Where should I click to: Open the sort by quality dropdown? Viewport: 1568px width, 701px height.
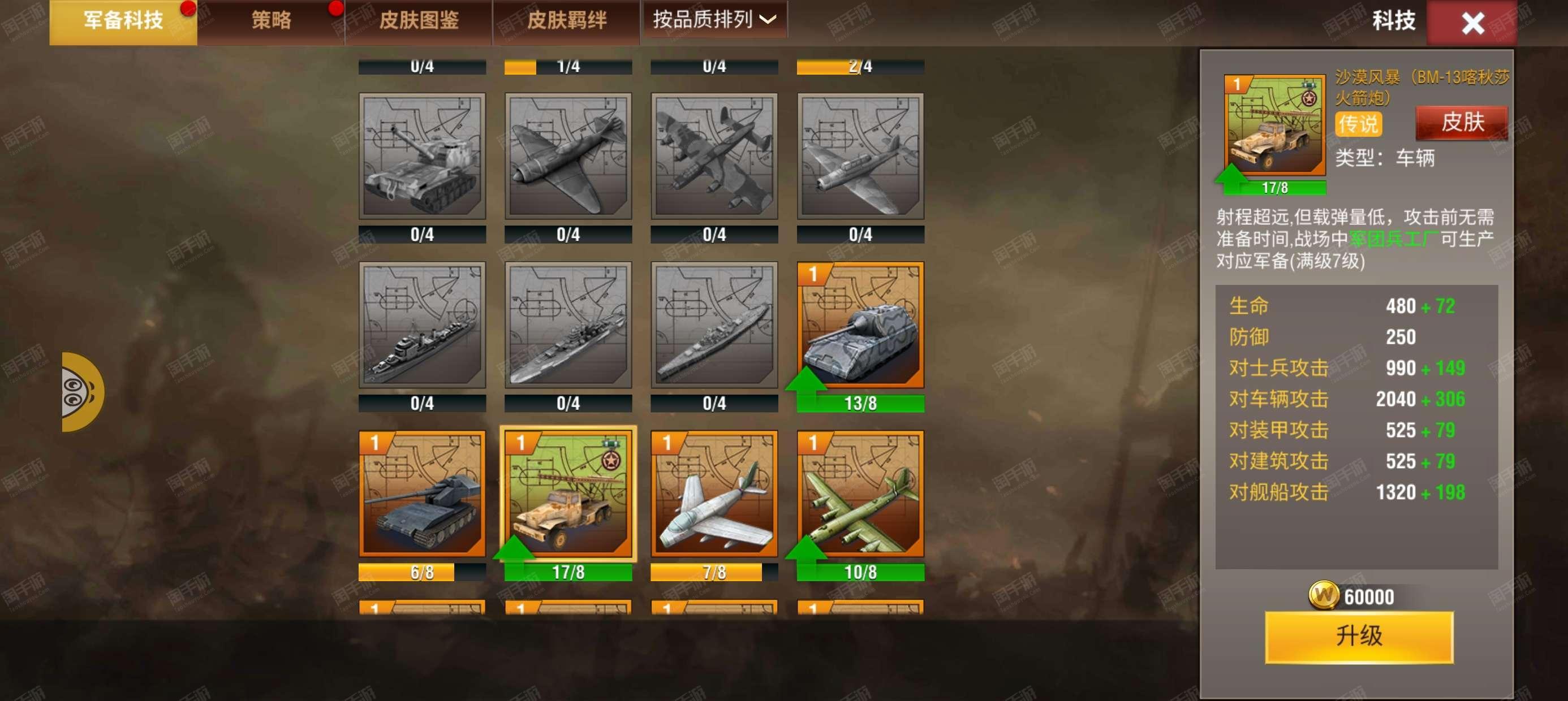point(714,19)
